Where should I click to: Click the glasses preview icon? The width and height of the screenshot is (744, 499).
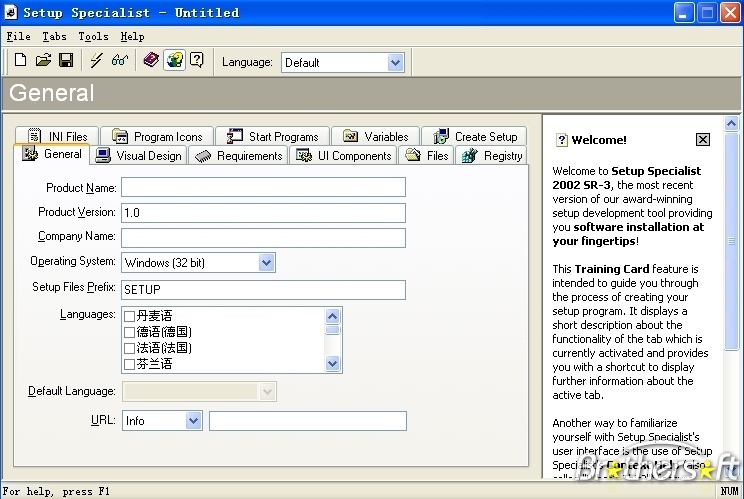(120, 60)
